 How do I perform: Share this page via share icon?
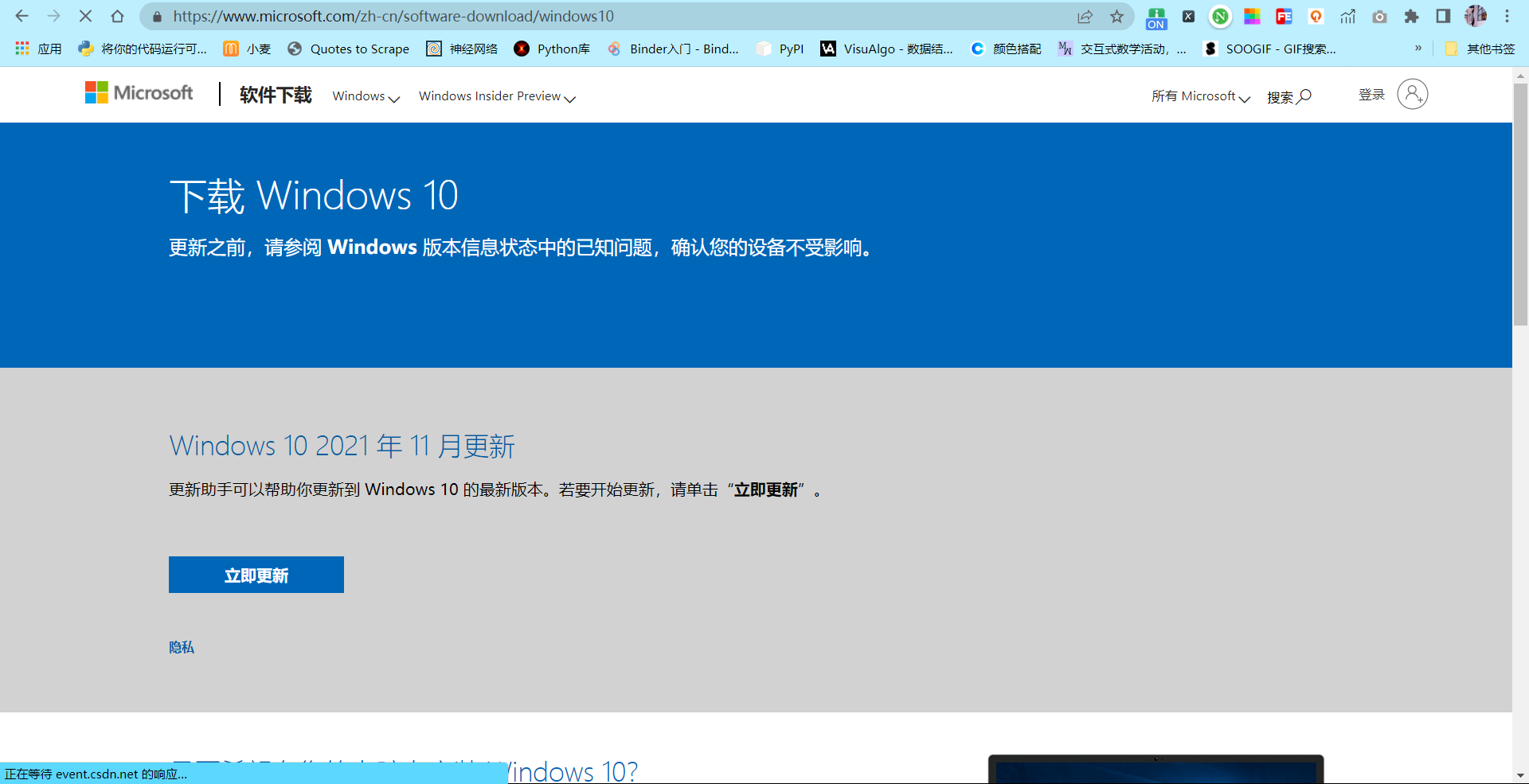tap(1085, 17)
